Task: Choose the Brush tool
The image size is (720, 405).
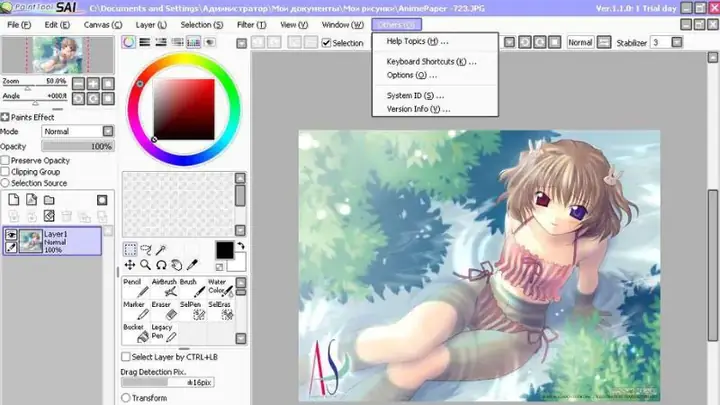Action: [192, 287]
